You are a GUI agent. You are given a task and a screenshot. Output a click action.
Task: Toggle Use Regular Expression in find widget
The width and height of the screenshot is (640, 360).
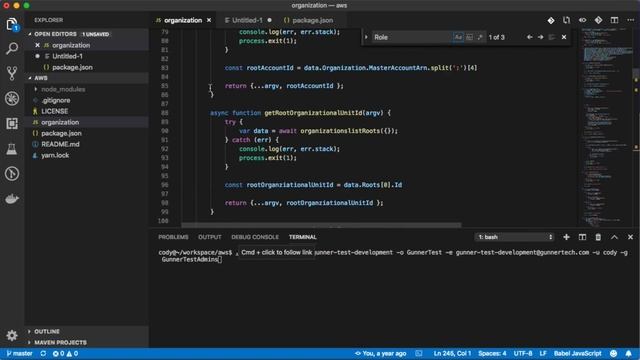click(x=480, y=37)
